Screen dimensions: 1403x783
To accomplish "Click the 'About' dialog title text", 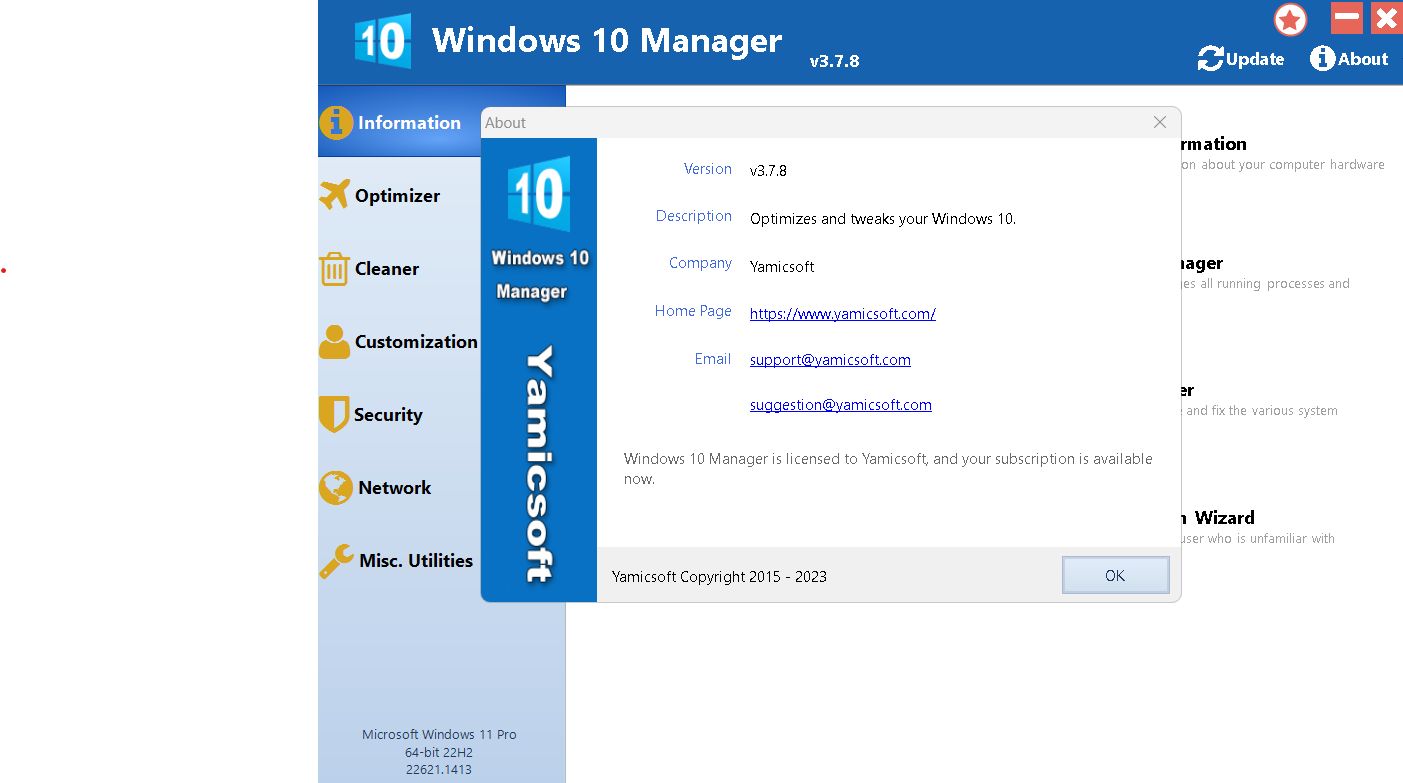I will click(505, 123).
